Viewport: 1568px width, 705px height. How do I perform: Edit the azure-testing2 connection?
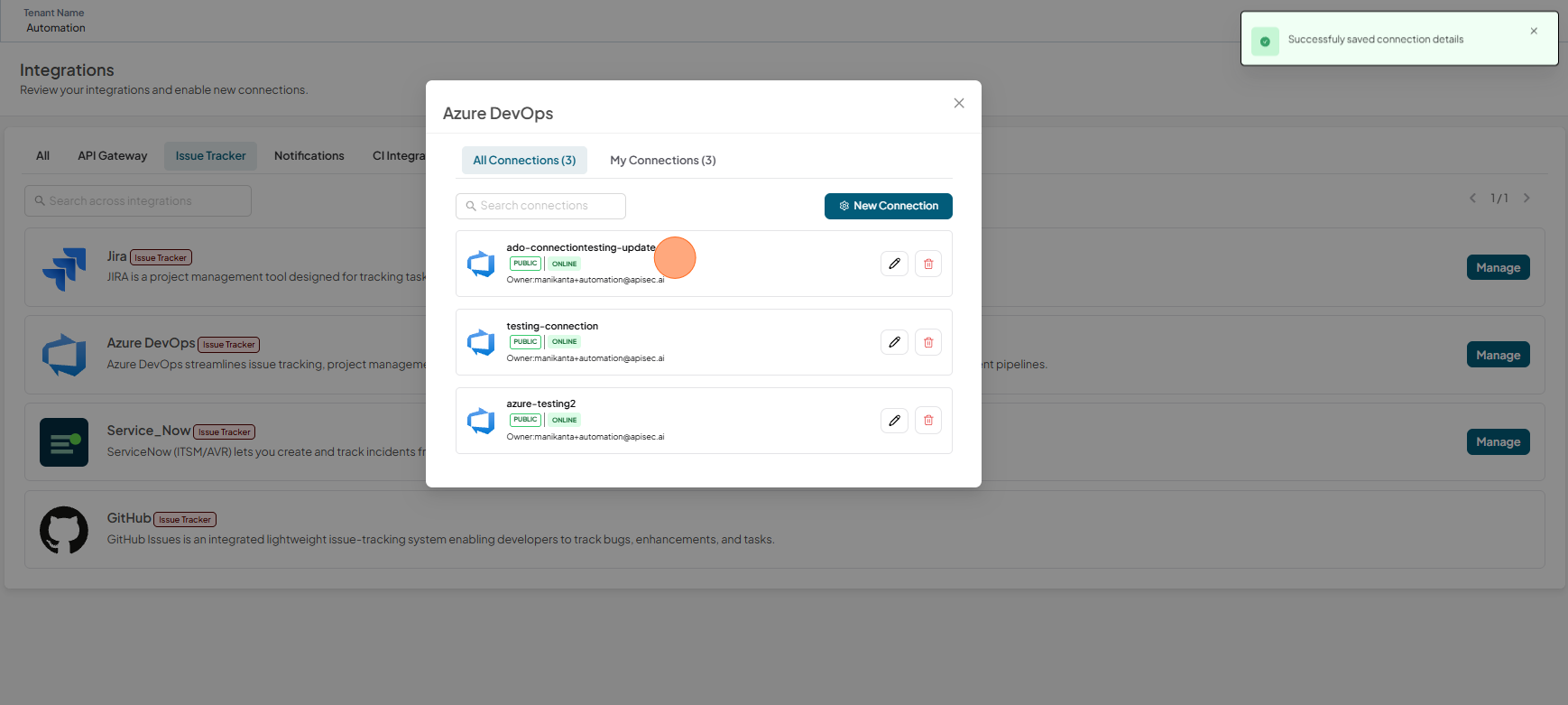[894, 420]
